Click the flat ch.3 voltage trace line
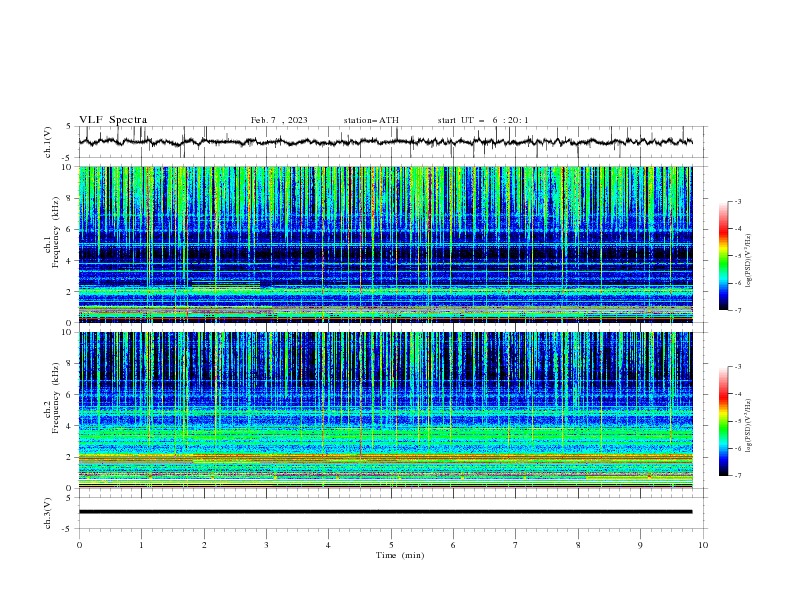The image size is (792, 612). [385, 512]
